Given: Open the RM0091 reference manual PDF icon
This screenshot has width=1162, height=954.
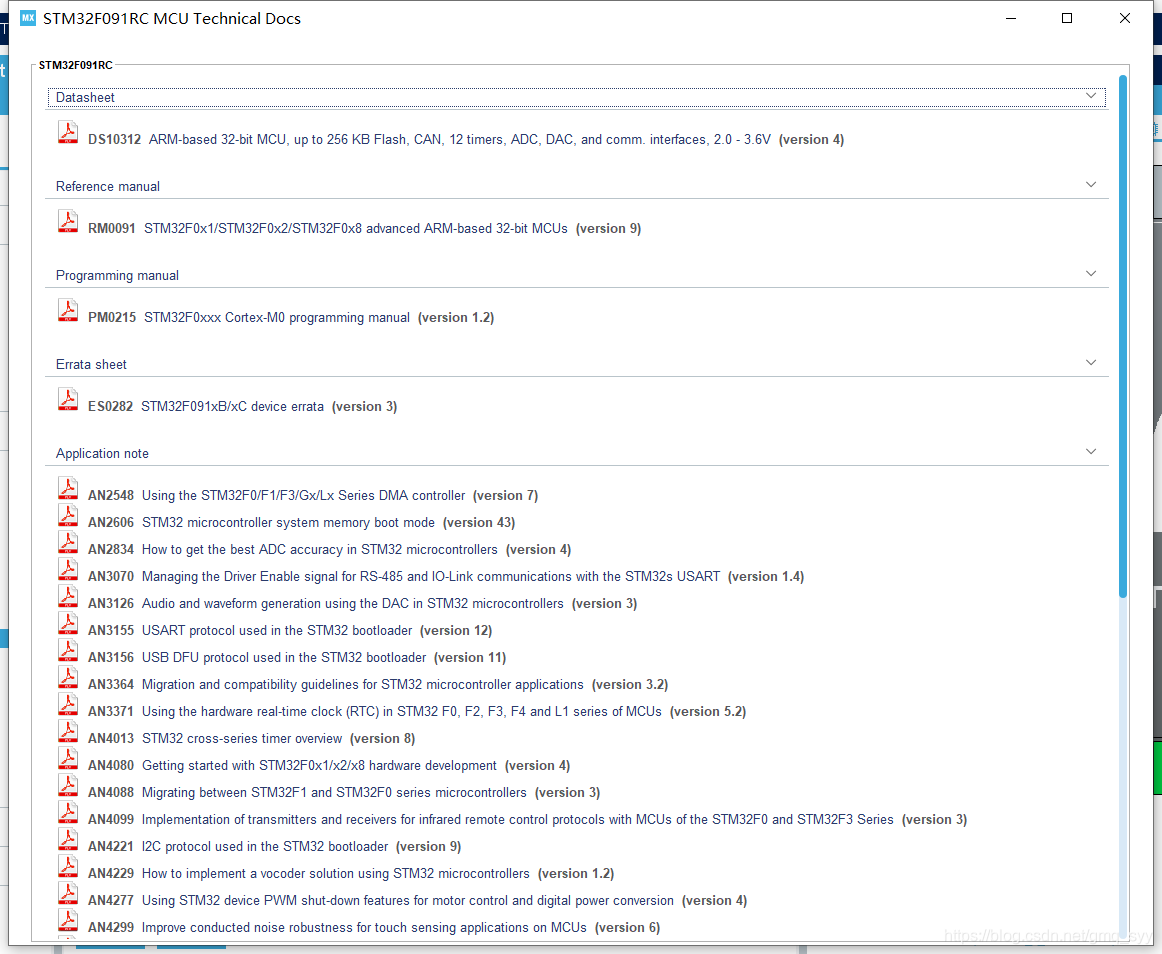Looking at the screenshot, I should [x=68, y=221].
